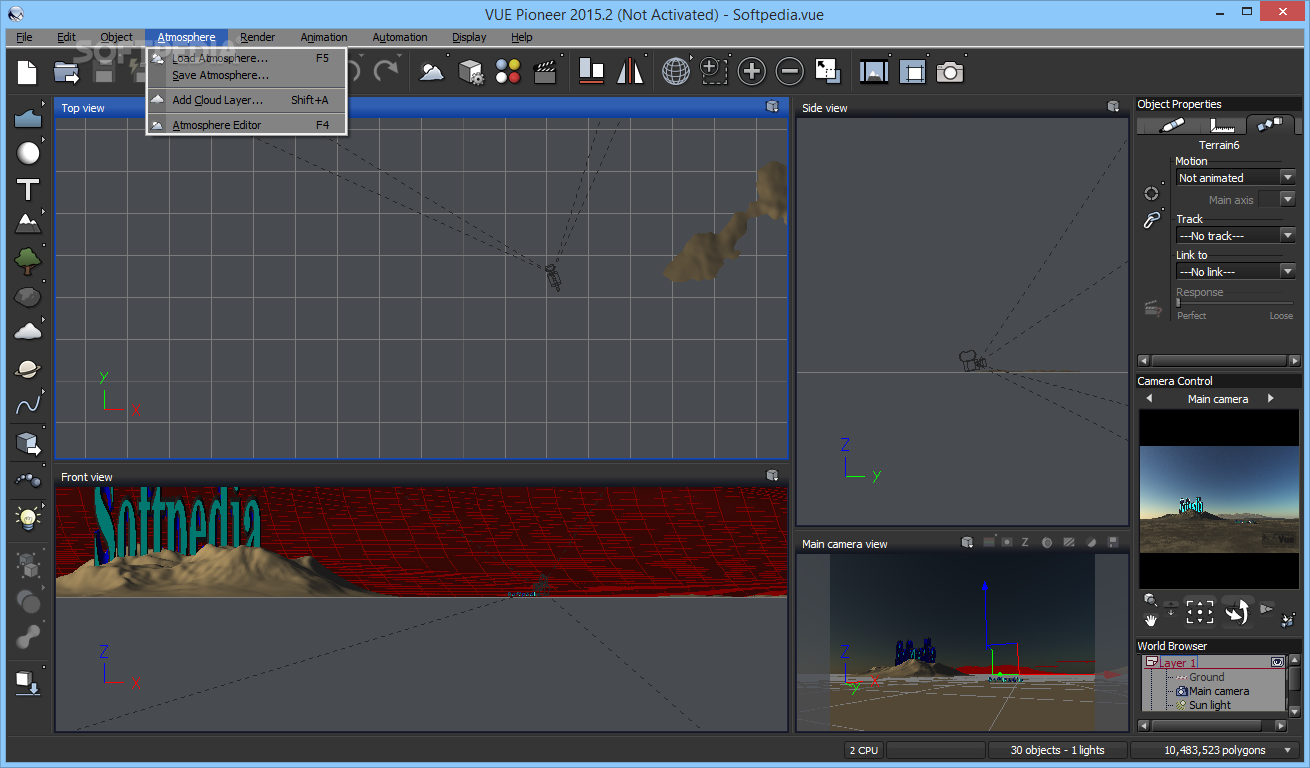1310x768 pixels.
Task: Open Side view display options cube dropdown
Action: pos(1113,106)
